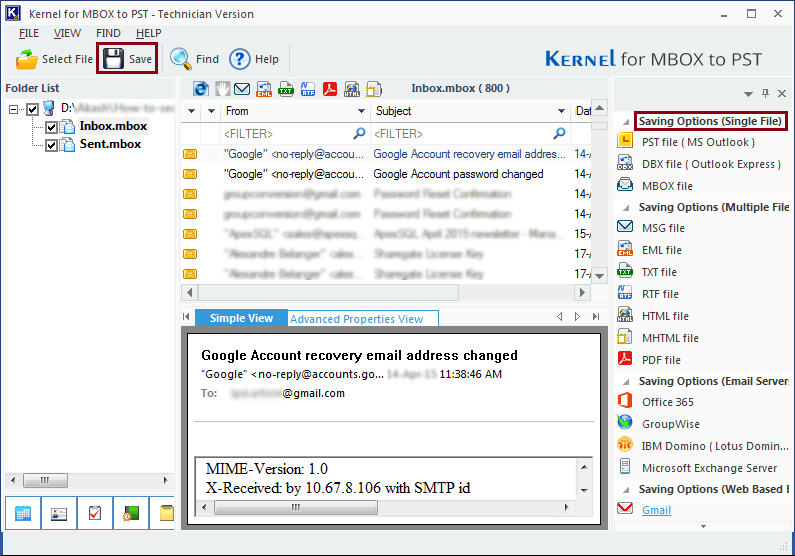Select Google Account password changed email
795x556 pixels.
tap(385, 174)
